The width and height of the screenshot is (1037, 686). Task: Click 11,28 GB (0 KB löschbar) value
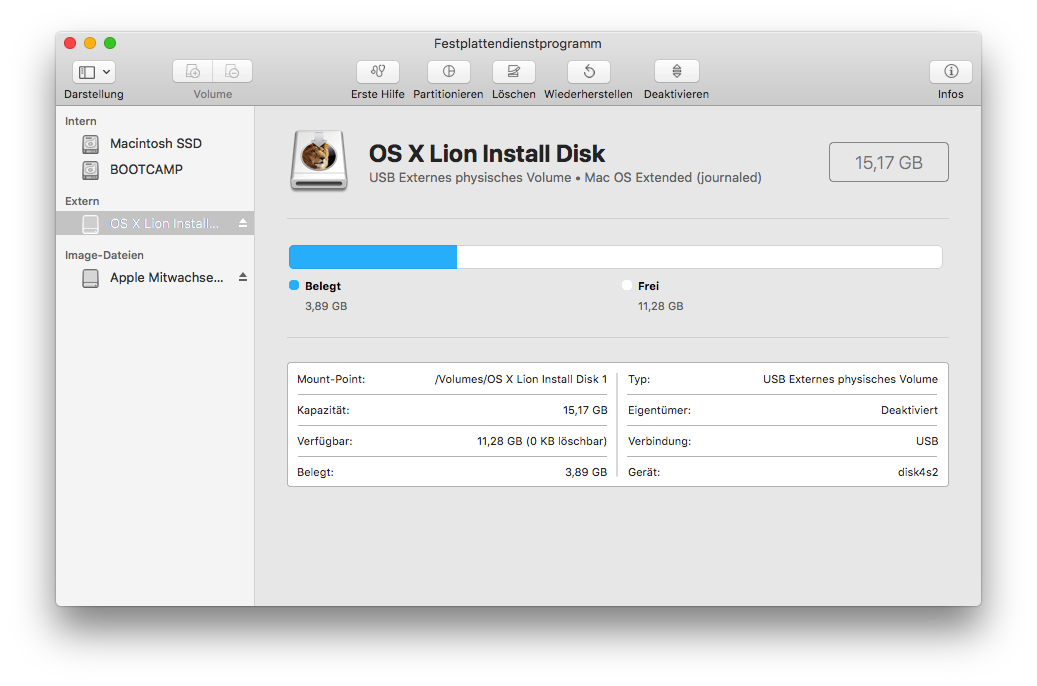tap(542, 441)
